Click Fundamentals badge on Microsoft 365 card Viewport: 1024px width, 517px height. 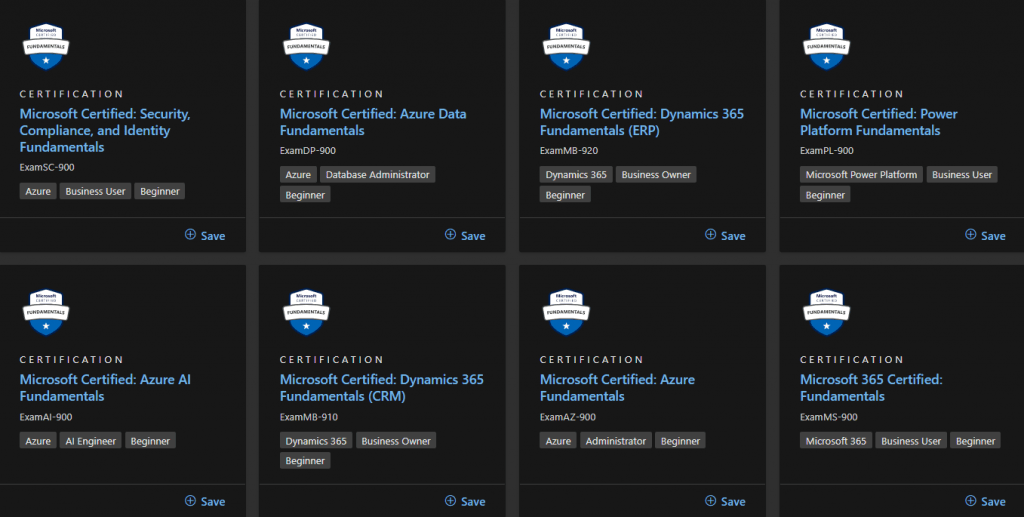825,312
